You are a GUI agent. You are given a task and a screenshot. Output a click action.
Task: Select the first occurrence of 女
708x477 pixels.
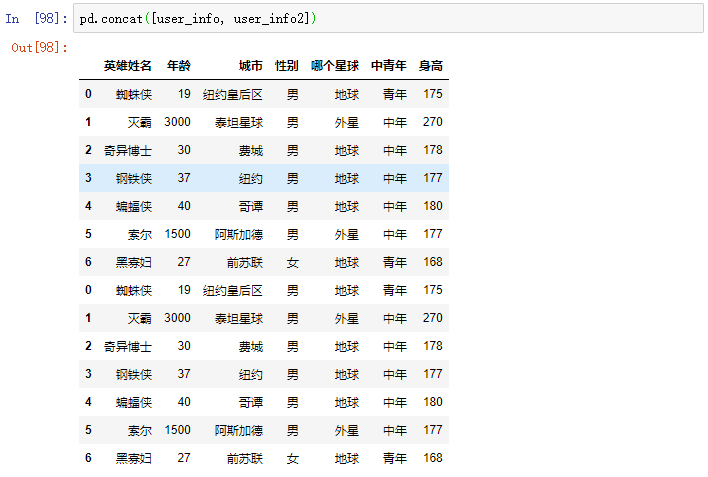293,262
